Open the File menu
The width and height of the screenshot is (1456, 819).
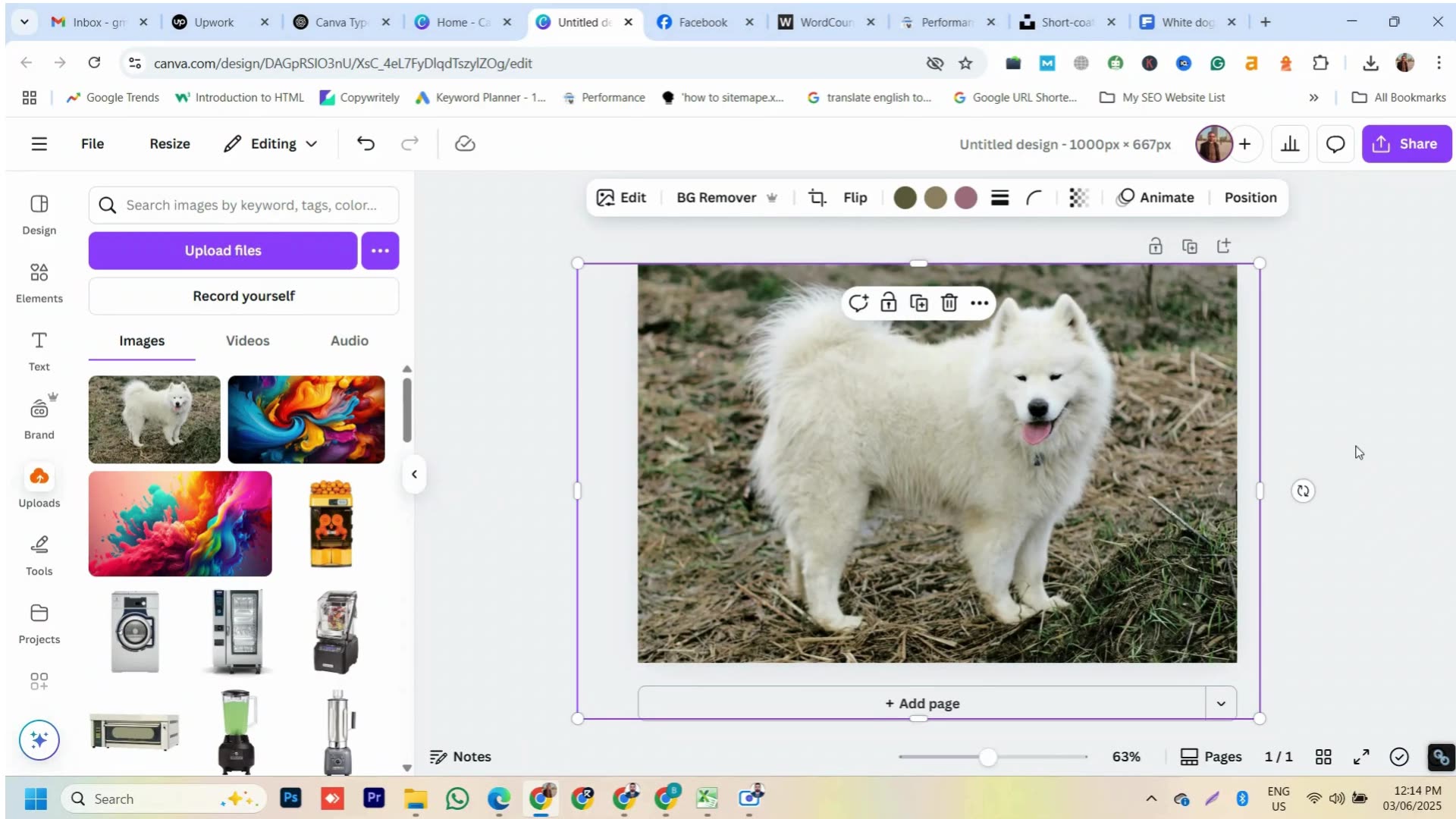tap(93, 144)
